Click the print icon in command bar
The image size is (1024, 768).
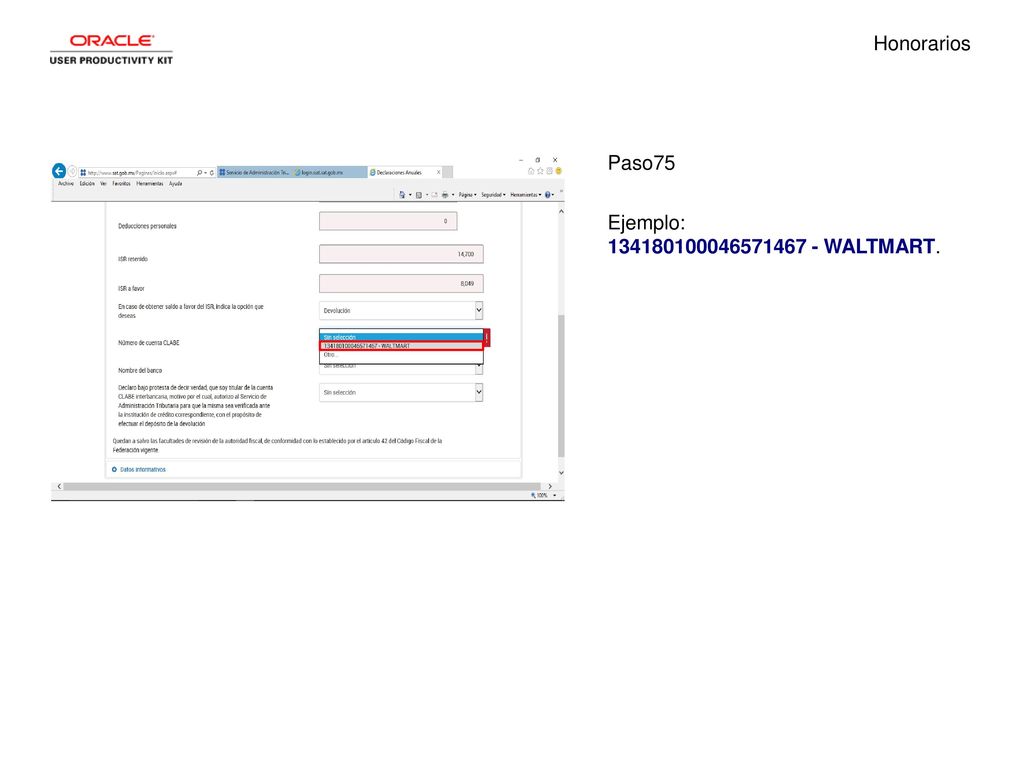pos(445,195)
